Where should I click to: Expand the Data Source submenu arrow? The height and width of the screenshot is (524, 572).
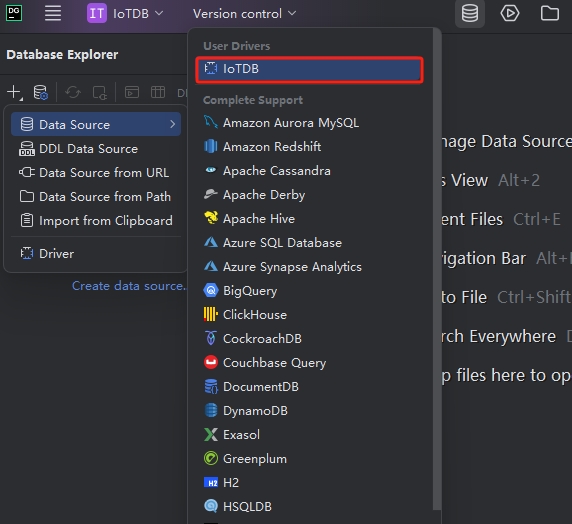[x=173, y=124]
